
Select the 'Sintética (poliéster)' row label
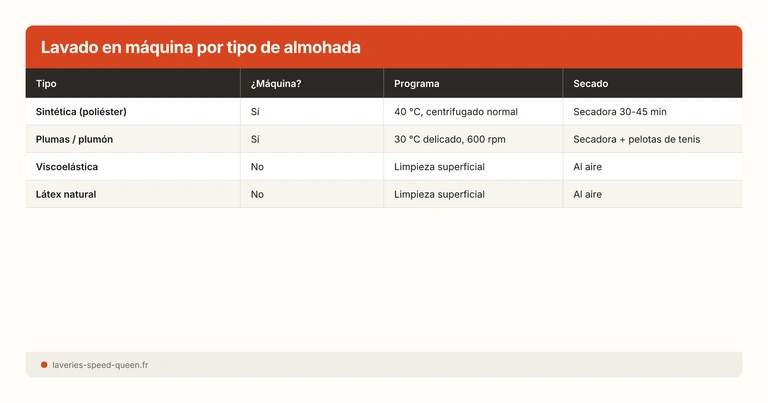click(x=81, y=112)
